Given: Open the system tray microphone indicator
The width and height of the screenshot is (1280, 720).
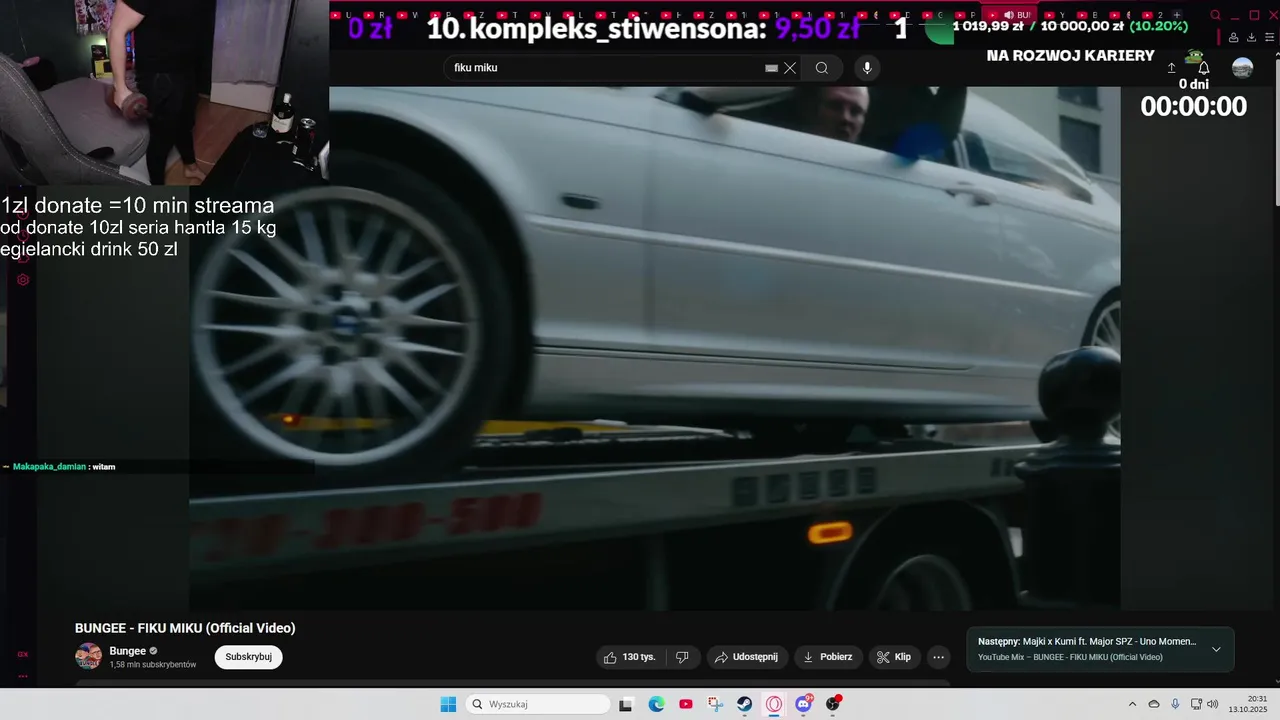Looking at the screenshot, I should (x=1175, y=704).
